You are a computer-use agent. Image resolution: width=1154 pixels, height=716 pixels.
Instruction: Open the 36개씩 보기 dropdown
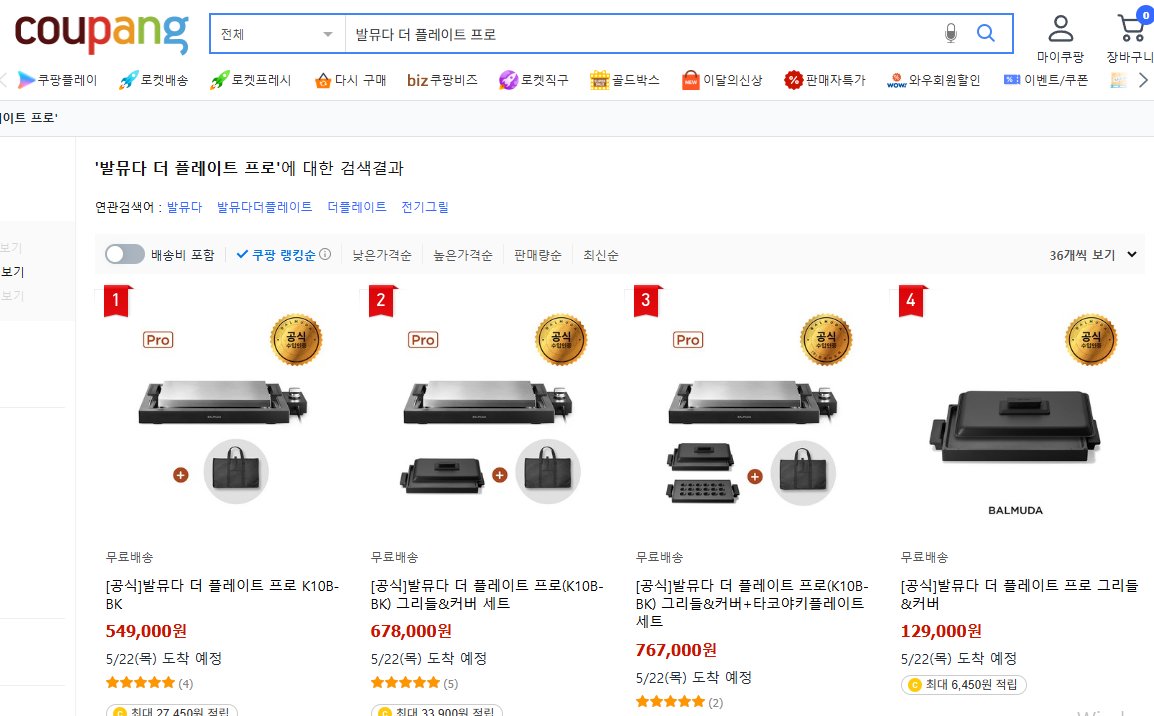point(1093,255)
